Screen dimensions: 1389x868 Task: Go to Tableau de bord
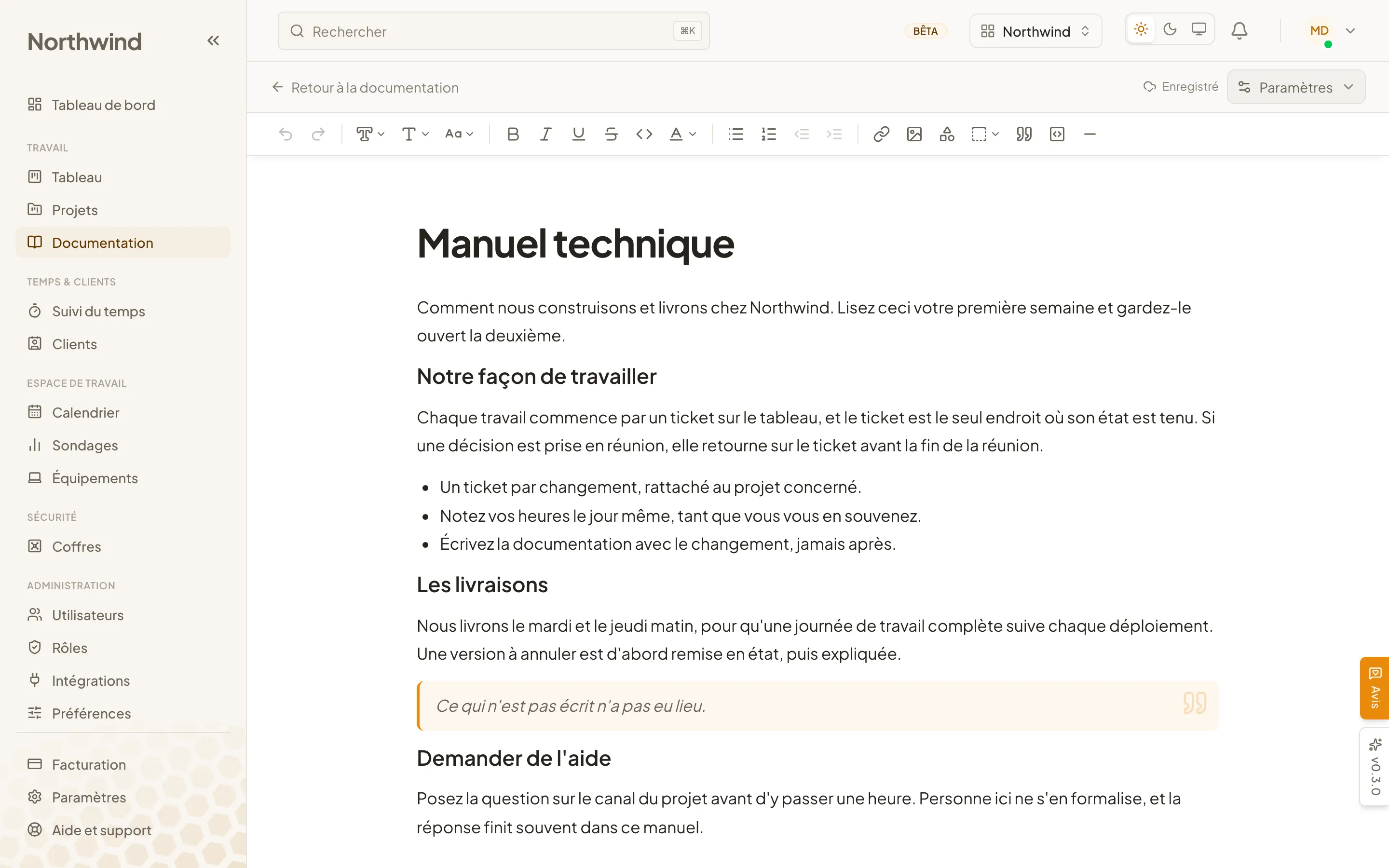coord(123,105)
